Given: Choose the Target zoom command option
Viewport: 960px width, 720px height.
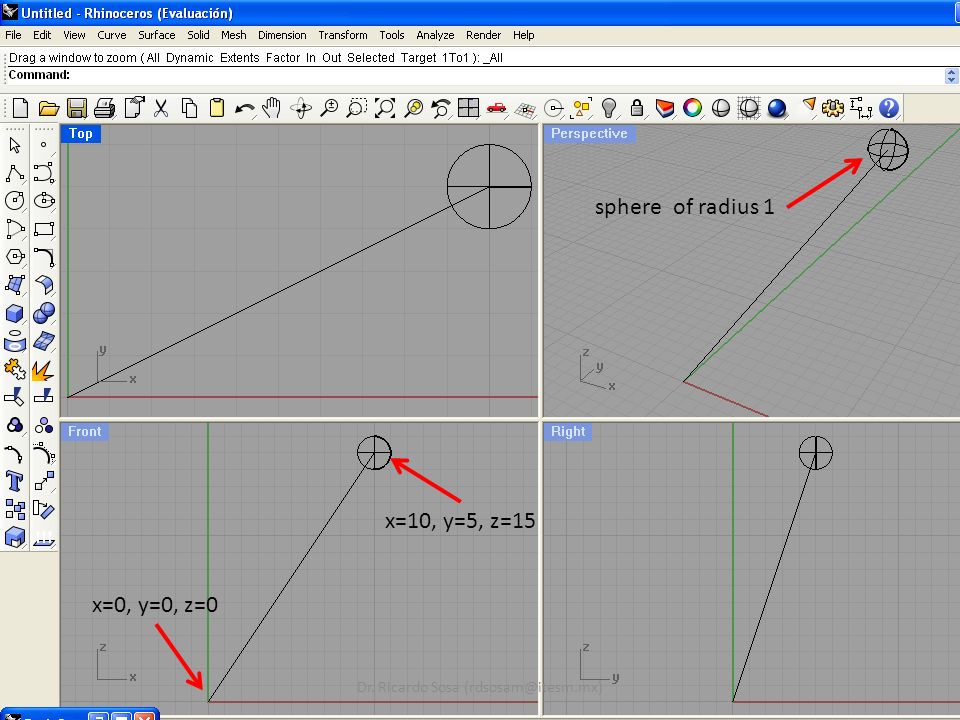Looking at the screenshot, I should (419, 58).
